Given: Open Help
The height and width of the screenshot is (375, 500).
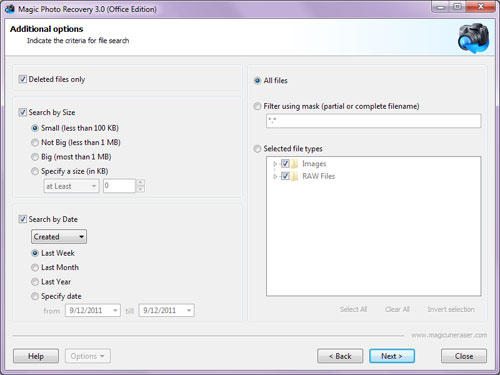Looking at the screenshot, I should tap(36, 356).
